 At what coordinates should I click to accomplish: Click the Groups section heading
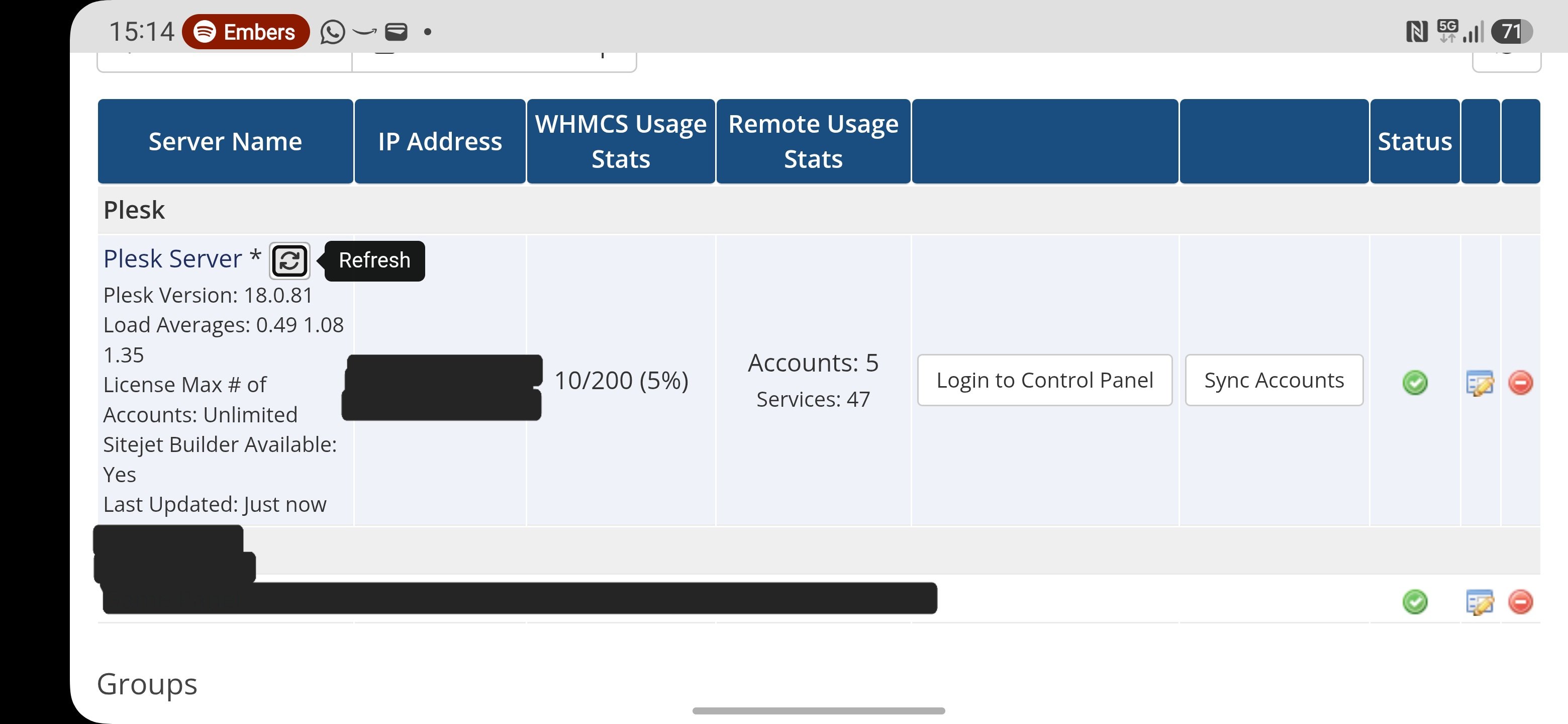(x=147, y=684)
